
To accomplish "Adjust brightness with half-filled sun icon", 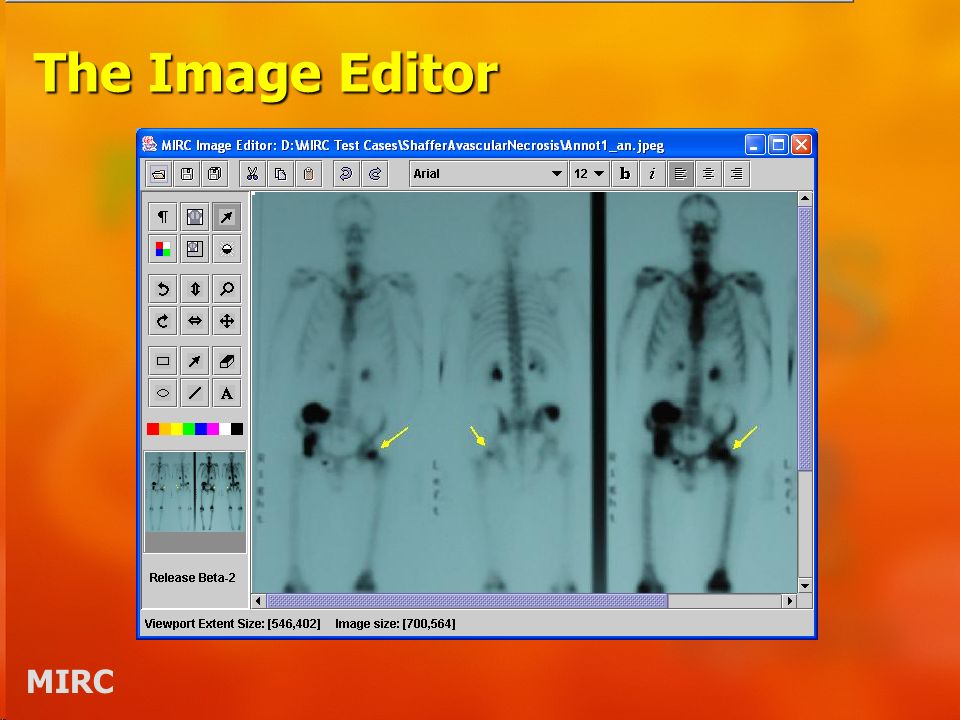I will (227, 249).
